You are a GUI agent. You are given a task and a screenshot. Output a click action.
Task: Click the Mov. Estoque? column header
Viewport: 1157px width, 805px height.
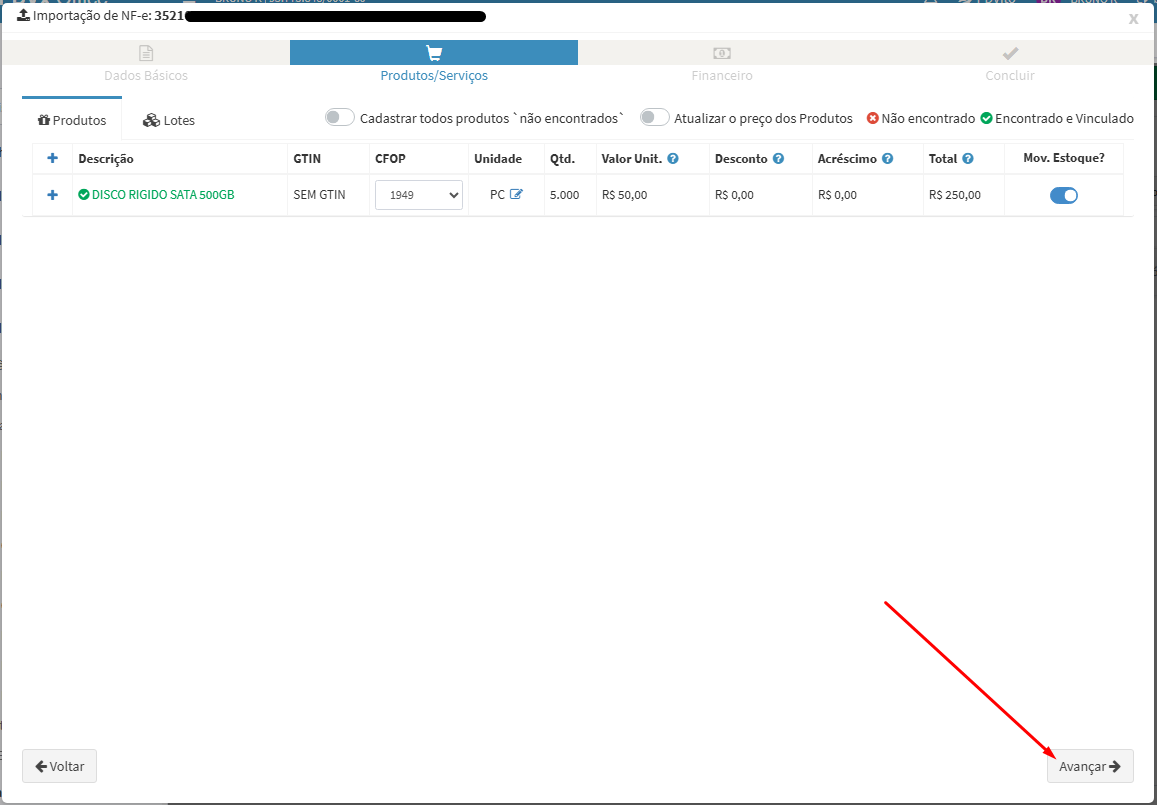[1064, 158]
